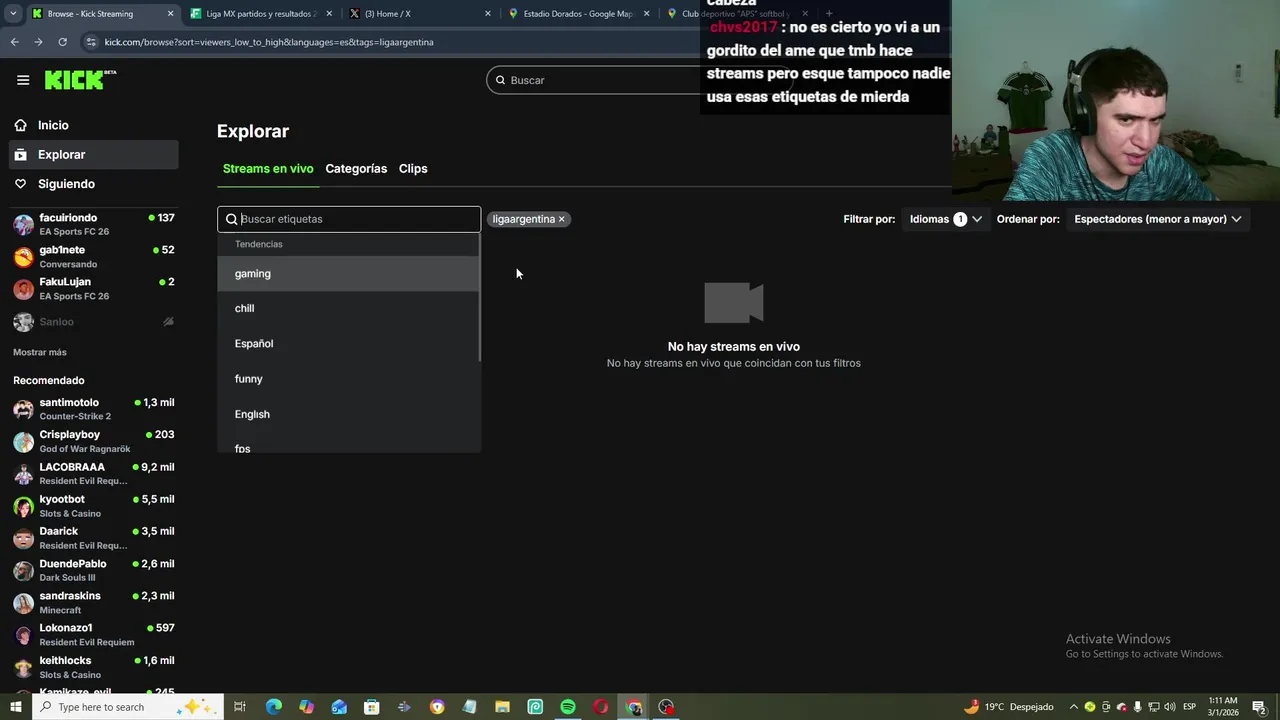This screenshot has width=1280, height=720.
Task: Choose the funny trending tag
Action: (x=349, y=379)
